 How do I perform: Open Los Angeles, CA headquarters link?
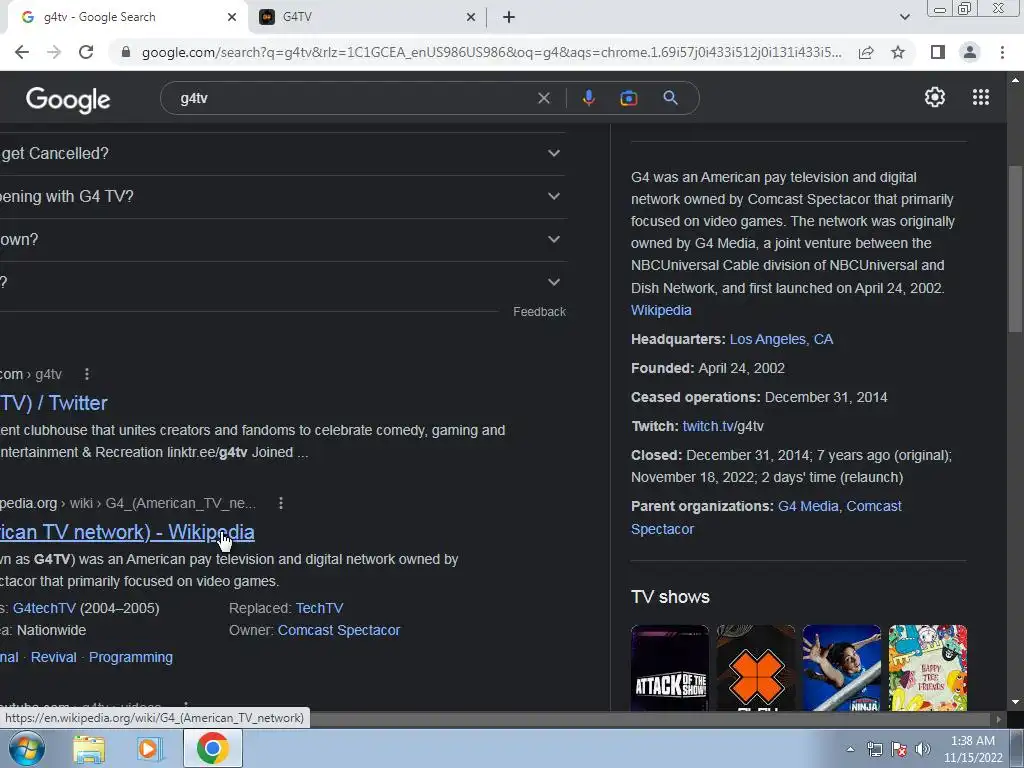coord(781,340)
